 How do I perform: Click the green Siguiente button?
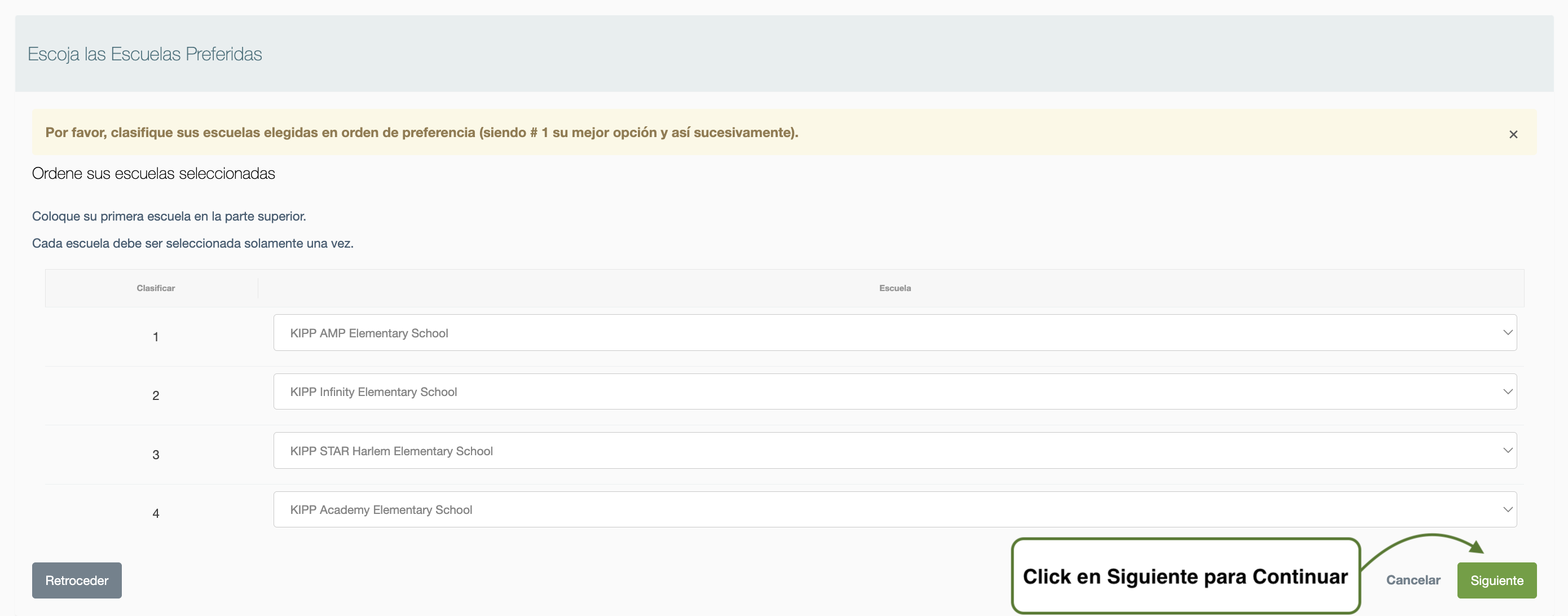[x=1497, y=580]
